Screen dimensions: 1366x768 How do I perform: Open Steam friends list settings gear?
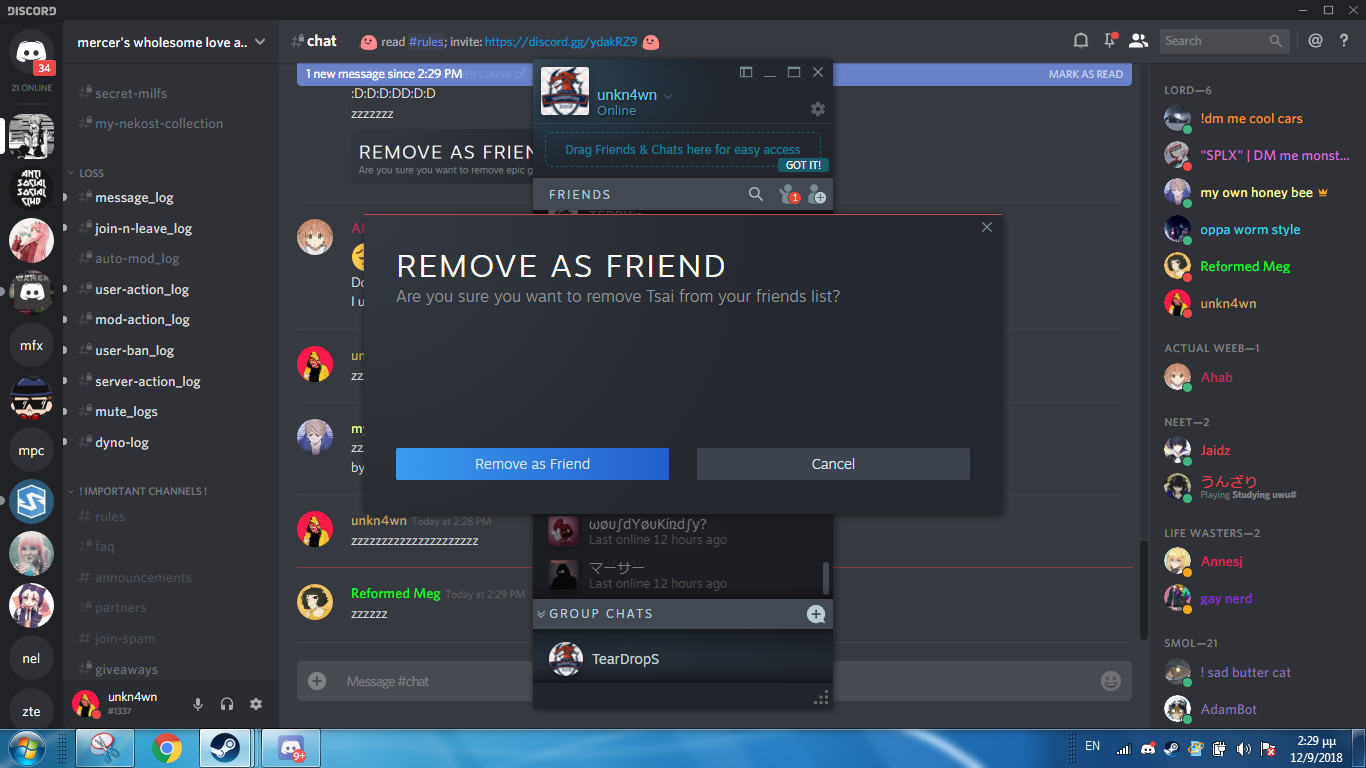pyautogui.click(x=817, y=109)
